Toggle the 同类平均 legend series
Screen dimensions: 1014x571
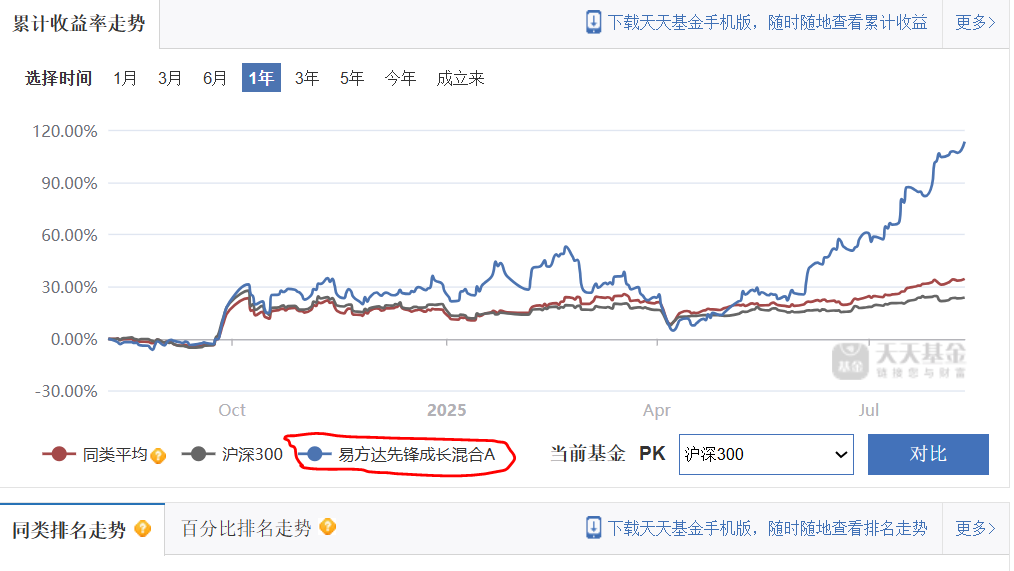point(95,455)
